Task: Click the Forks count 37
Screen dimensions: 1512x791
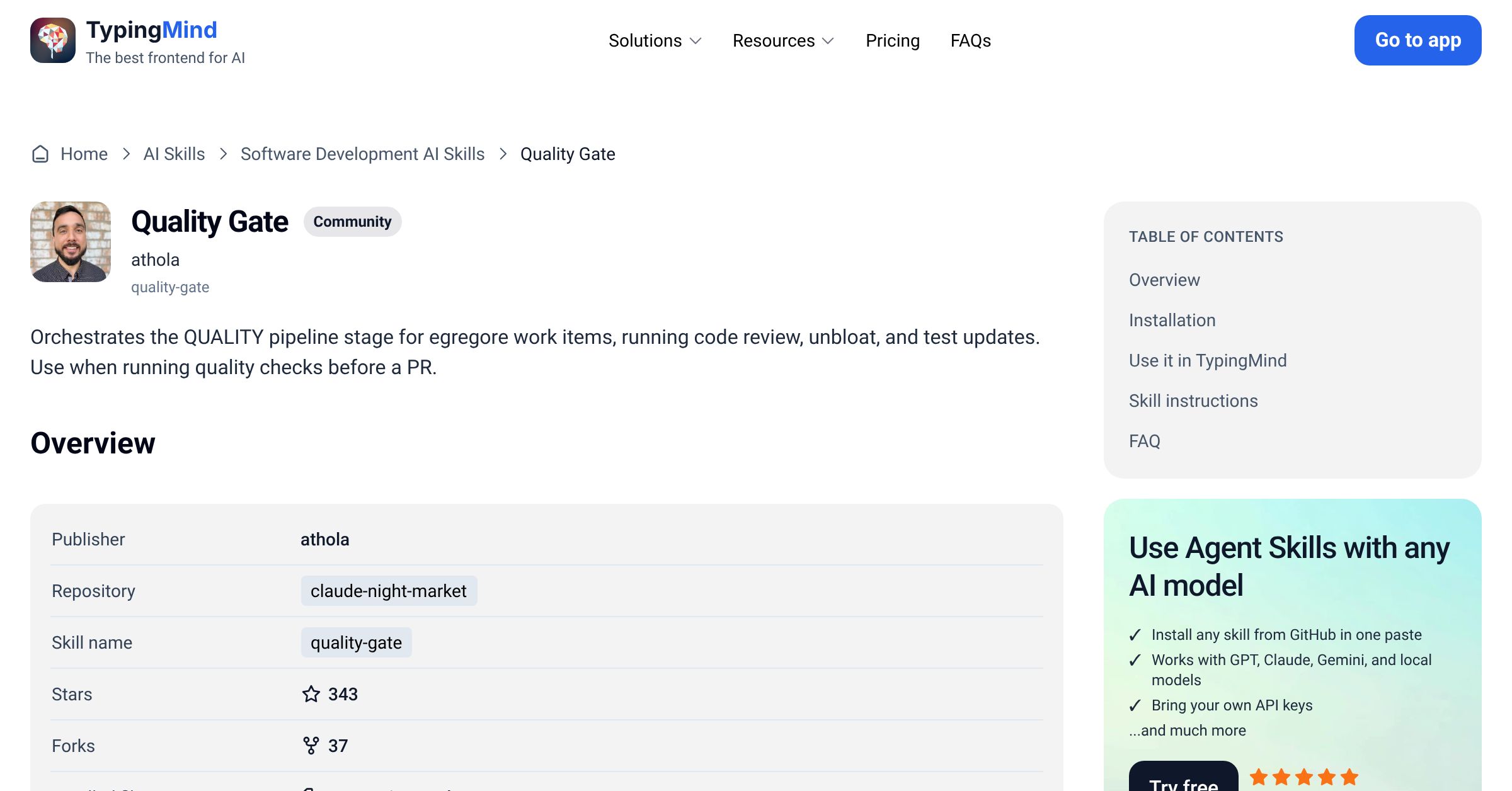Action: point(338,746)
